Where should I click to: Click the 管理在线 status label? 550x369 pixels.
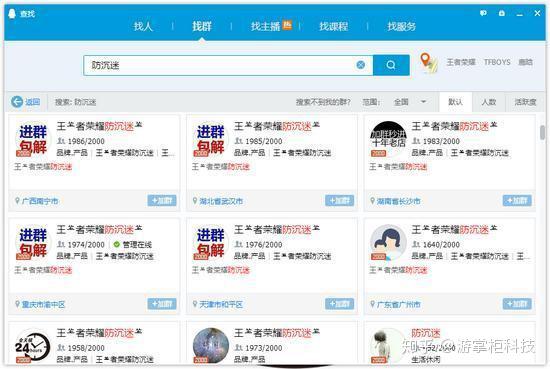pyautogui.click(x=137, y=244)
